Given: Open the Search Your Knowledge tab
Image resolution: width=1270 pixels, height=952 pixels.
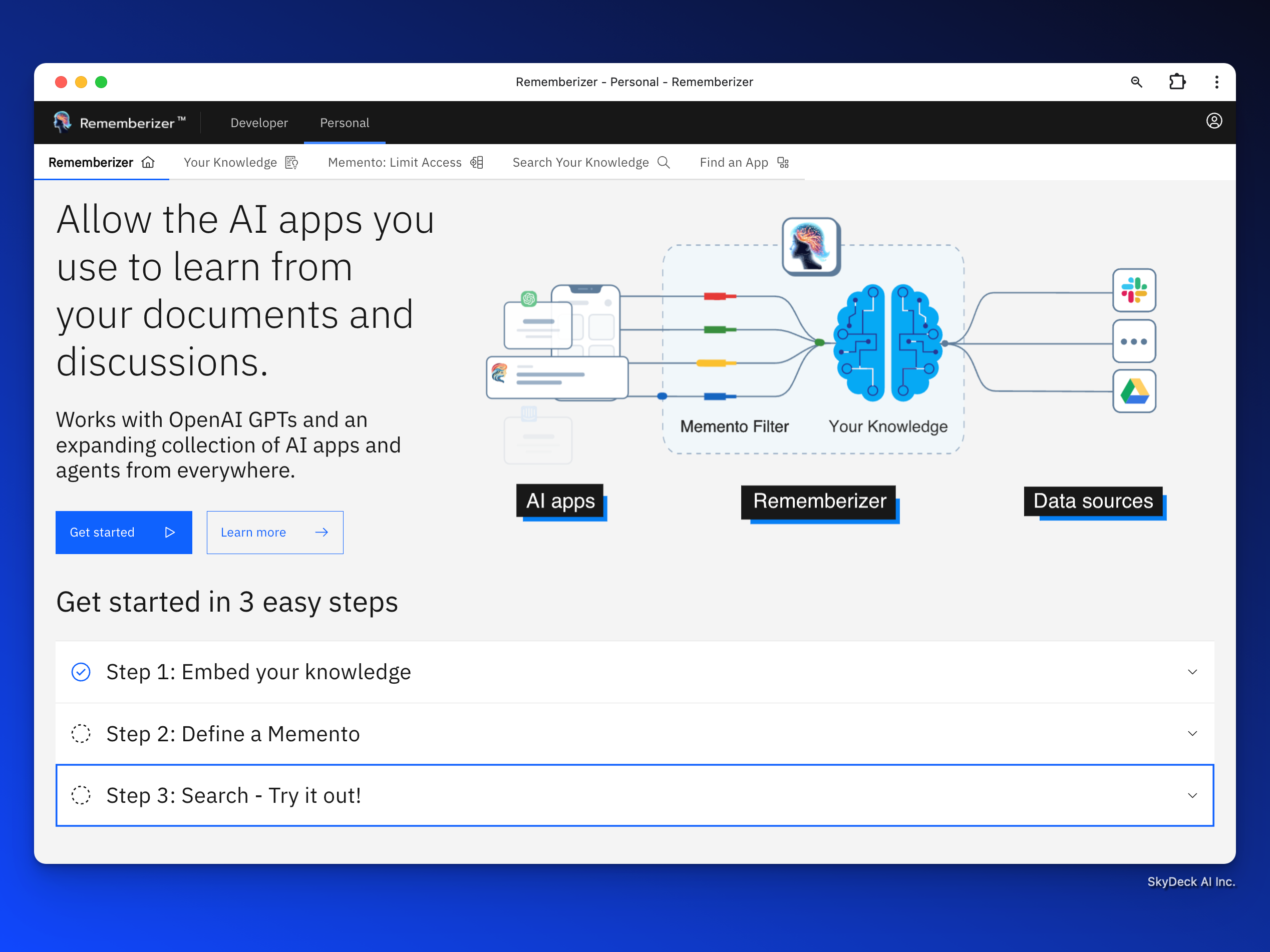Looking at the screenshot, I should click(x=591, y=162).
